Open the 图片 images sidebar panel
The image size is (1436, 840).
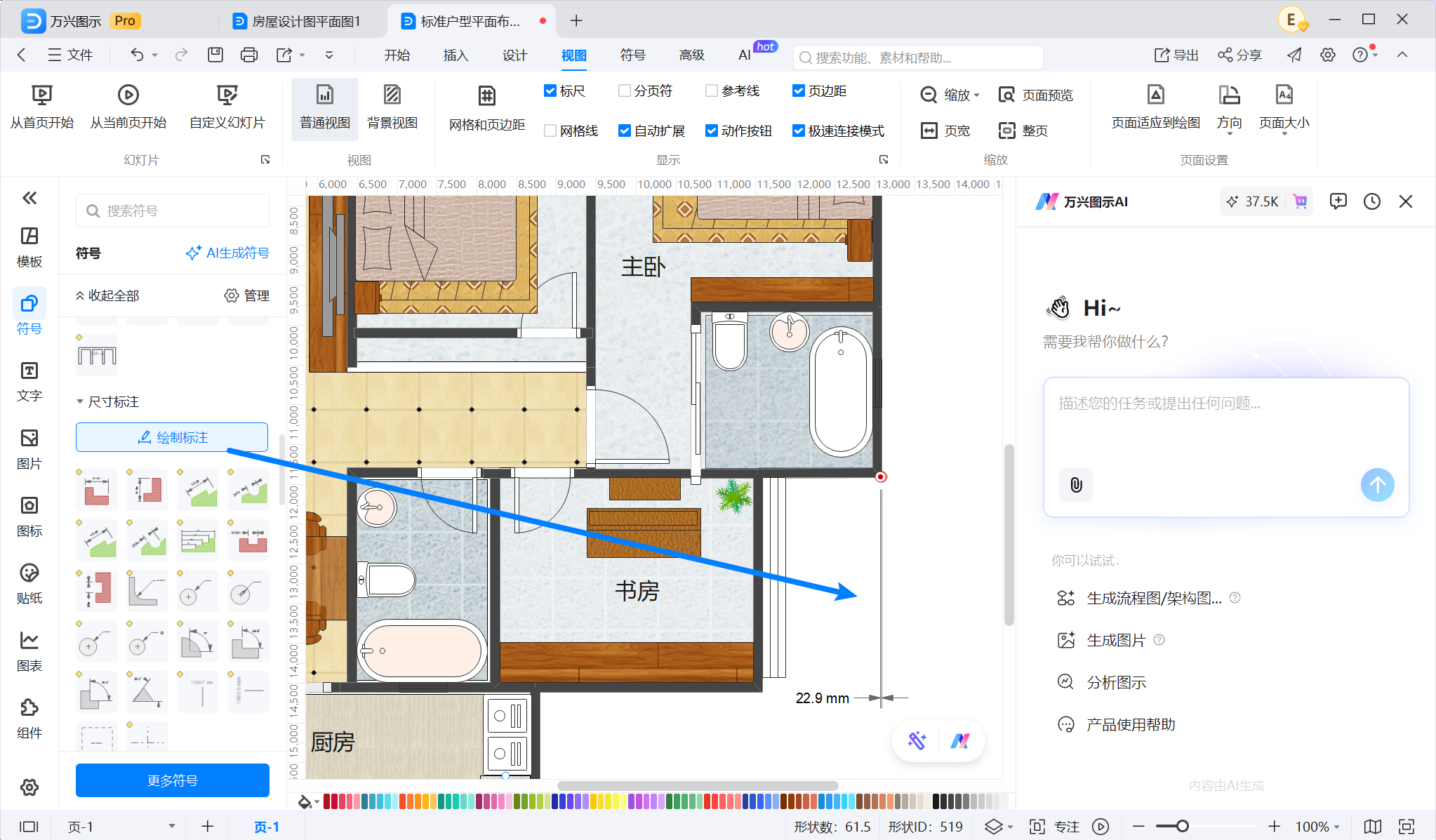click(x=29, y=449)
